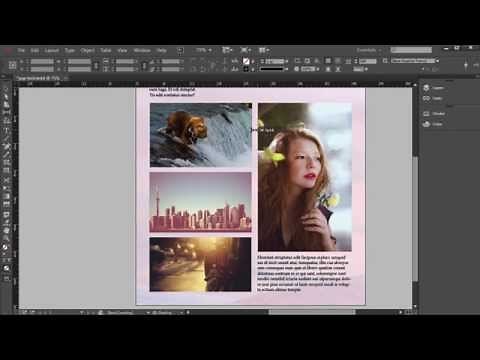This screenshot has height=360, width=480.
Task: Select the Free Transform tool
Action: pos(6,188)
